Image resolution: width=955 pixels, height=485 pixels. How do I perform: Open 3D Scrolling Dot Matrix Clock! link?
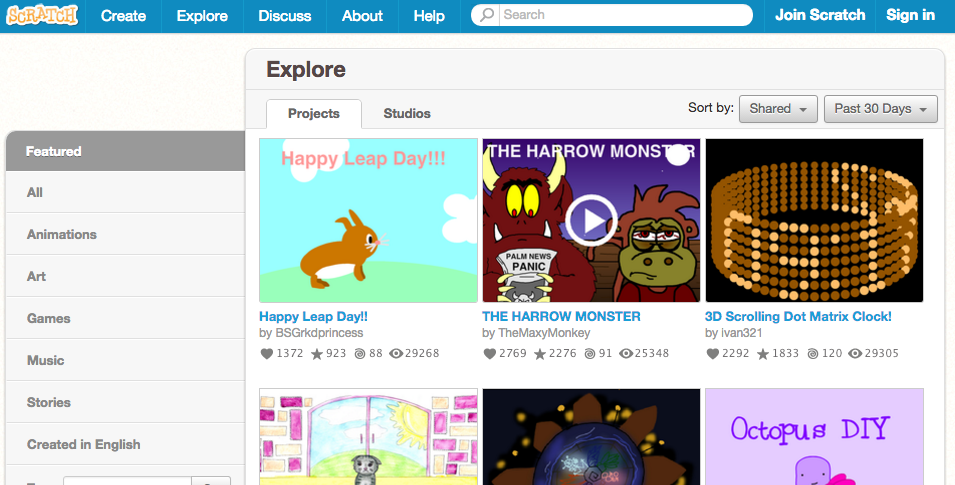798,317
